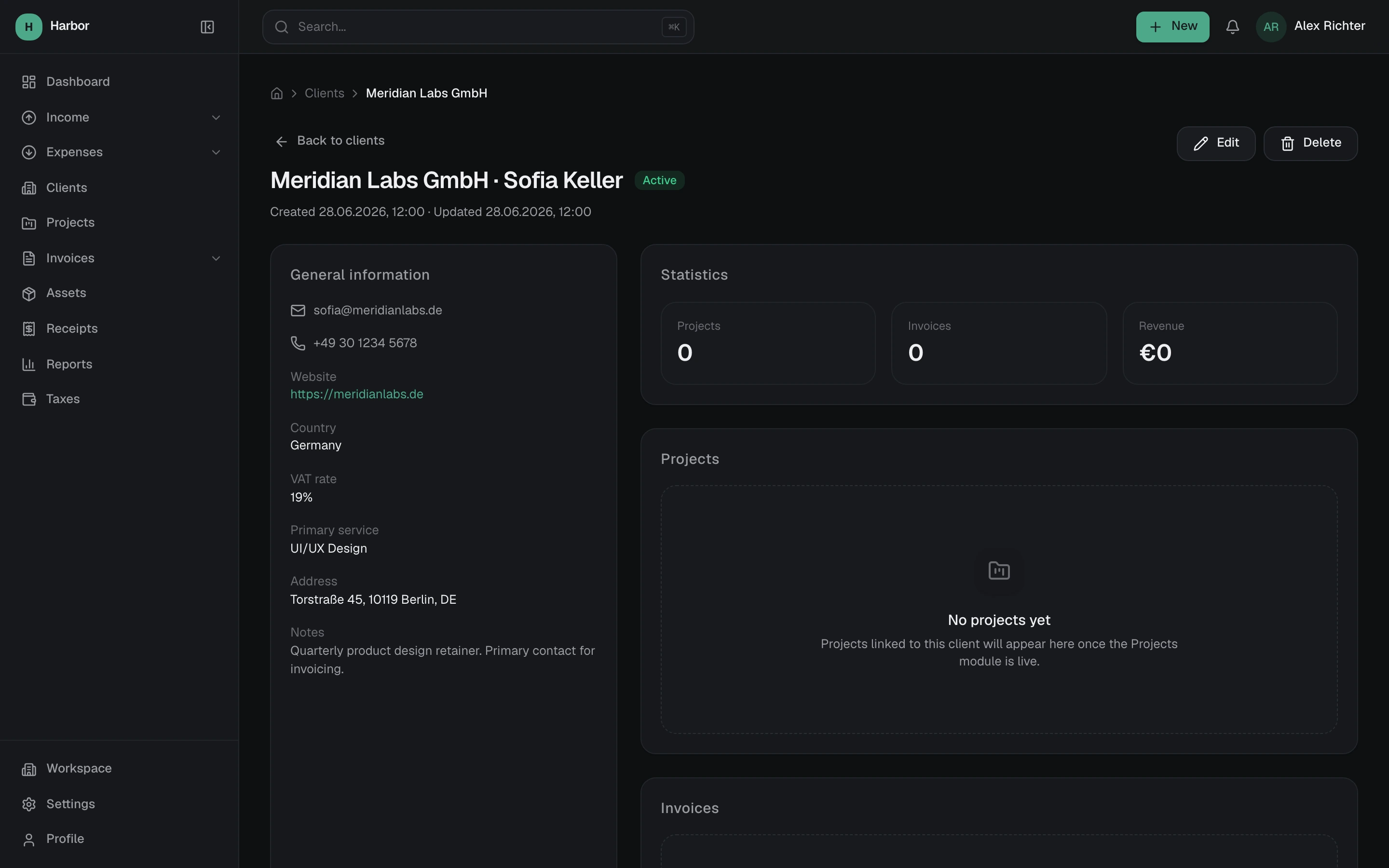This screenshot has height=868, width=1389.
Task: Click the Harbor logo avatar
Action: pos(29,27)
